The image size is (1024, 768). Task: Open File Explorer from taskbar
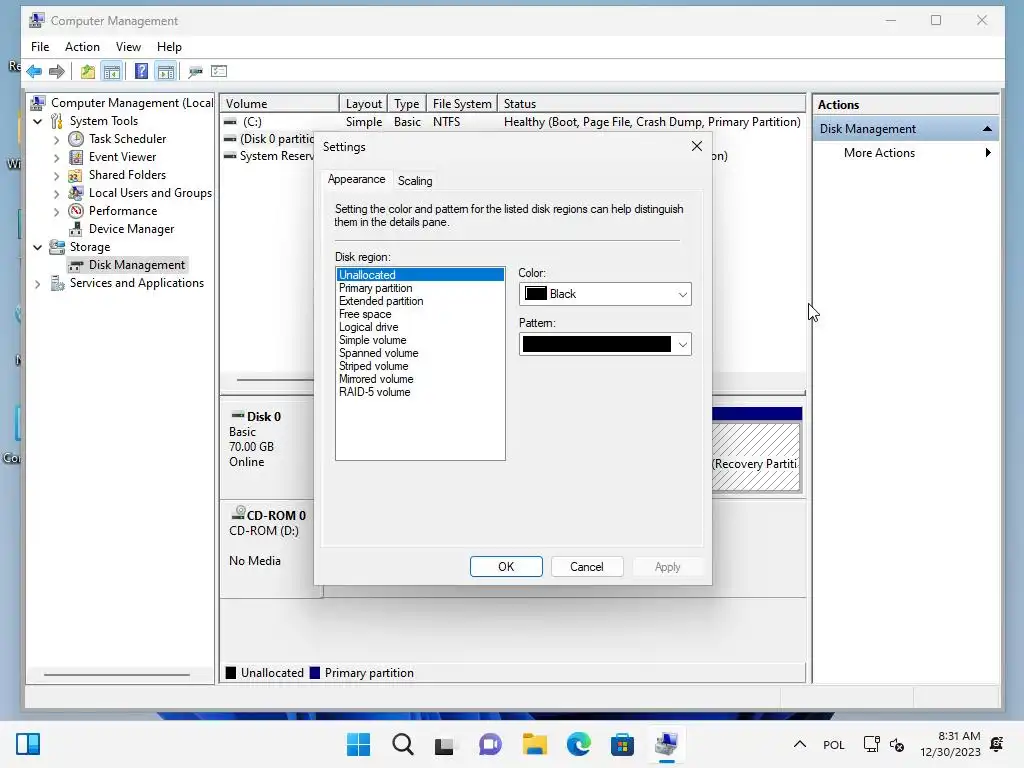(x=535, y=744)
